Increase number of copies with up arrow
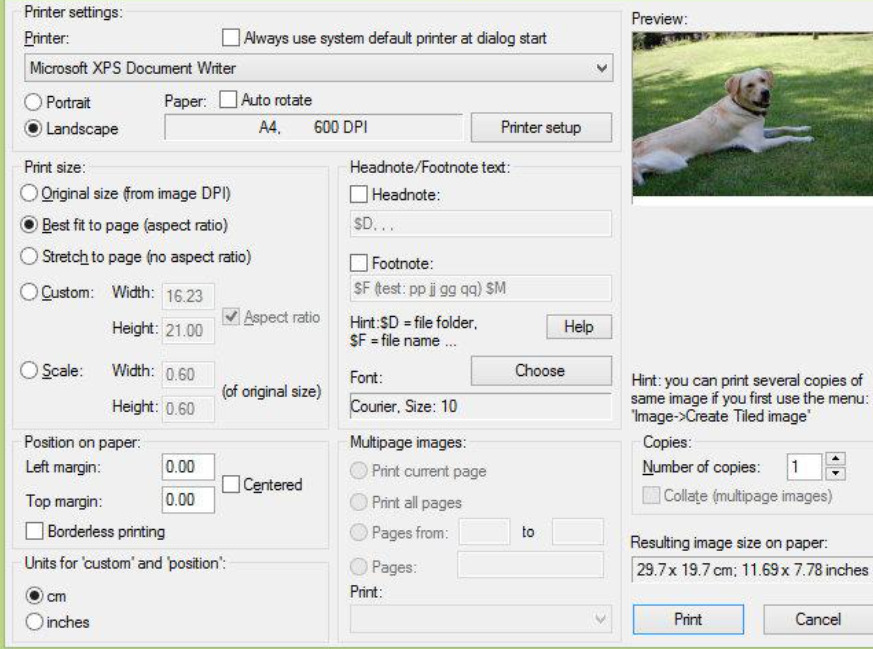873x649 pixels. click(x=836, y=460)
